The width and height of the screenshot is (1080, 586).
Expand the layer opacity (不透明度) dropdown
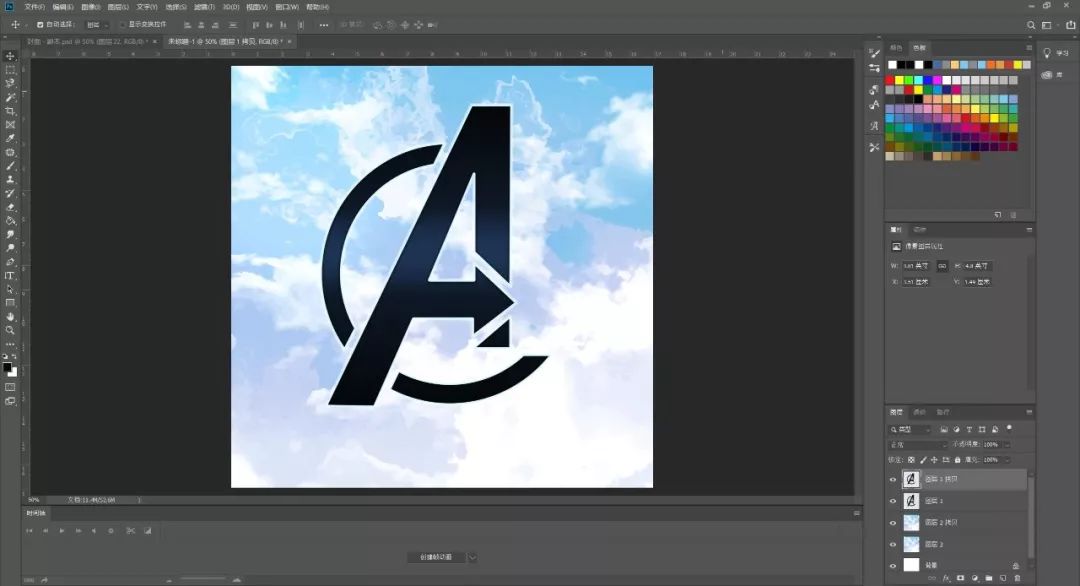click(x=1006, y=444)
